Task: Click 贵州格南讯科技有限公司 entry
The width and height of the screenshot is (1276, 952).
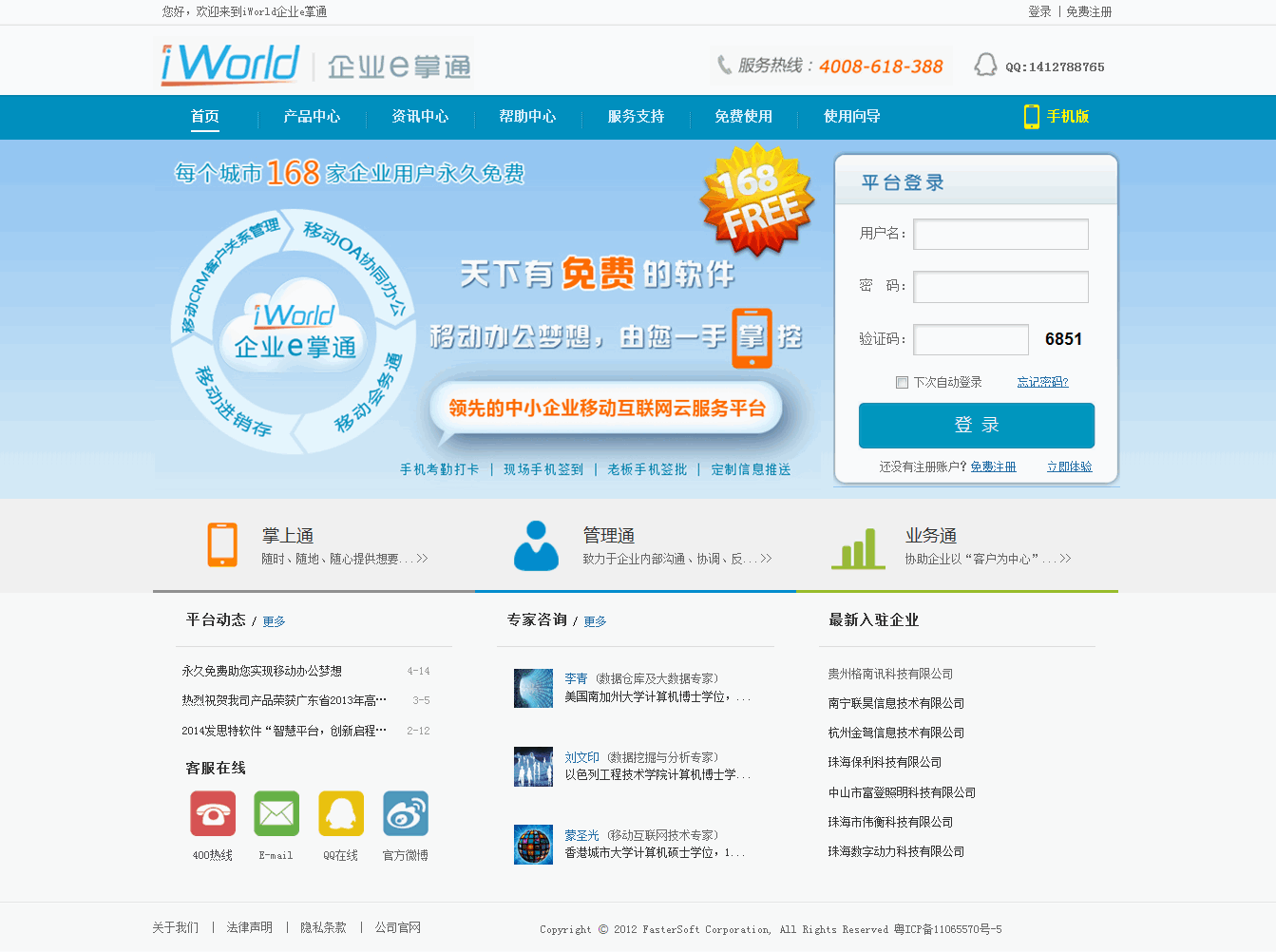Action: click(890, 674)
